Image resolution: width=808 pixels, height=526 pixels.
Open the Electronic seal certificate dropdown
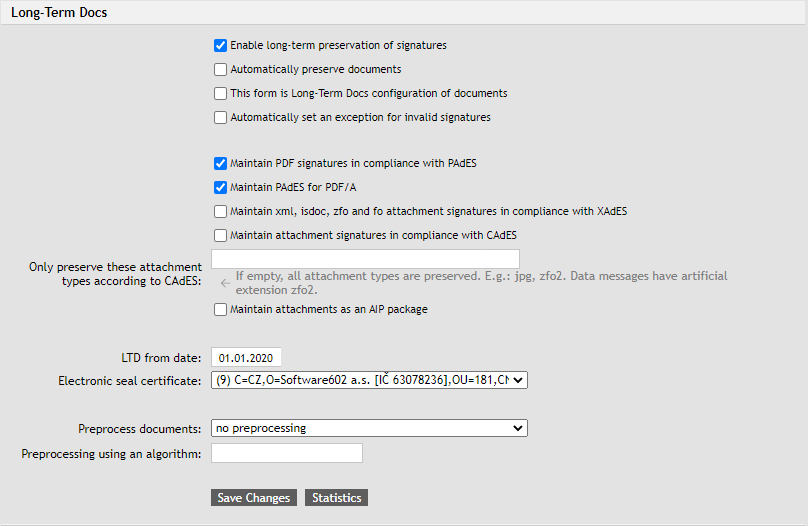(369, 380)
